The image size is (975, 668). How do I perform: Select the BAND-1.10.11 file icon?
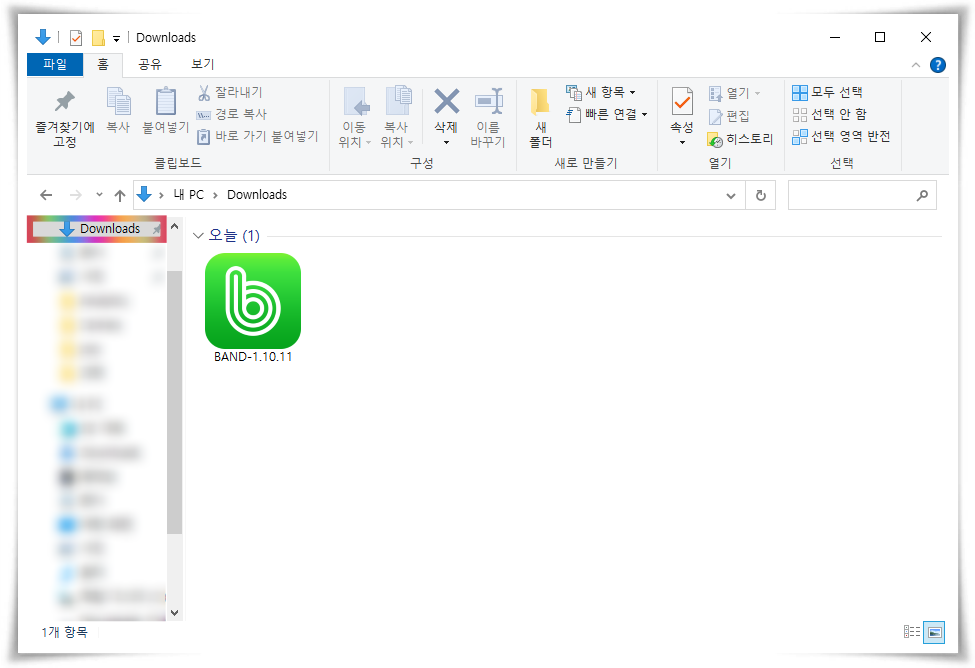point(253,300)
